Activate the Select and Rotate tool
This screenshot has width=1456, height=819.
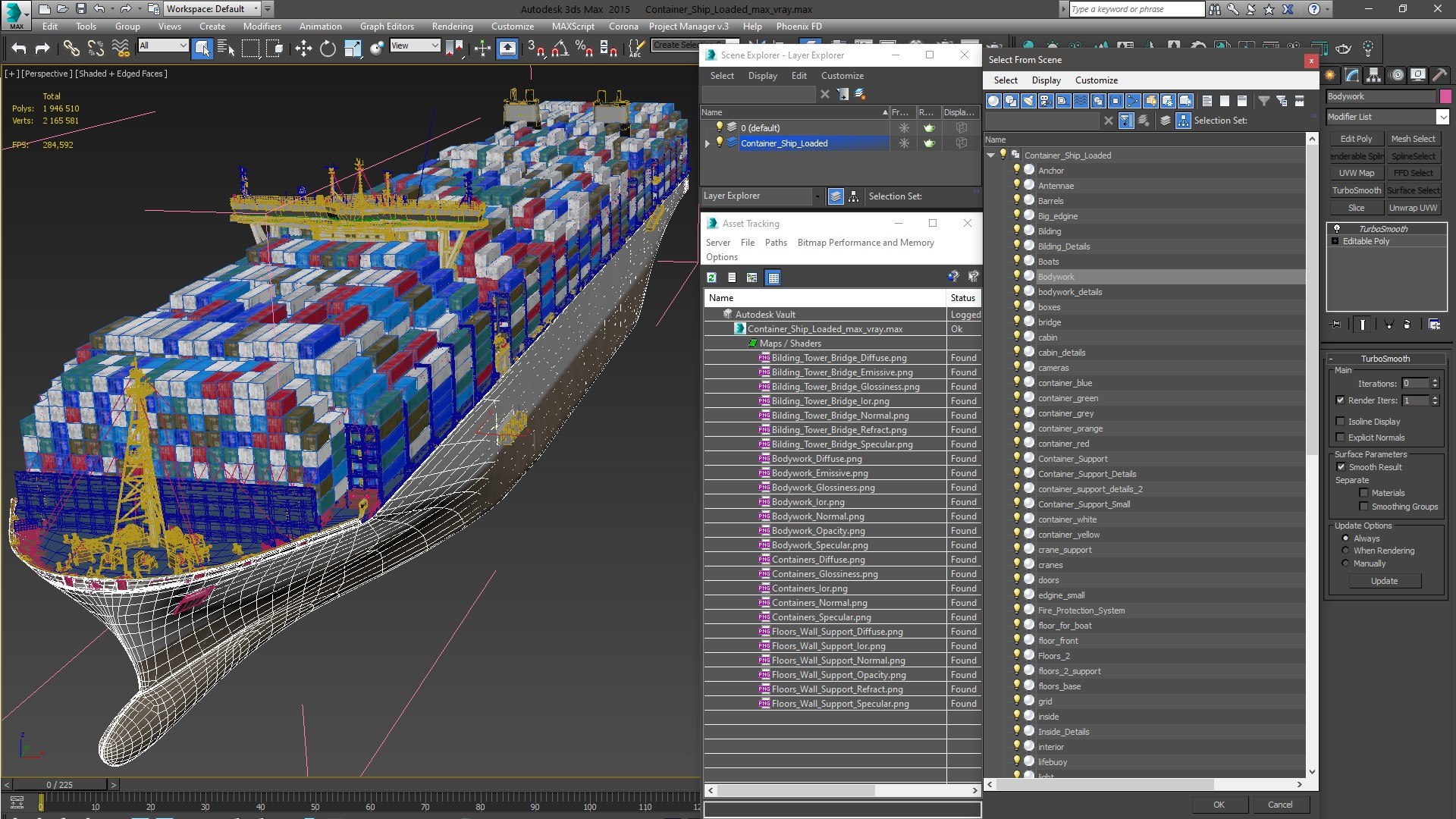pos(328,49)
